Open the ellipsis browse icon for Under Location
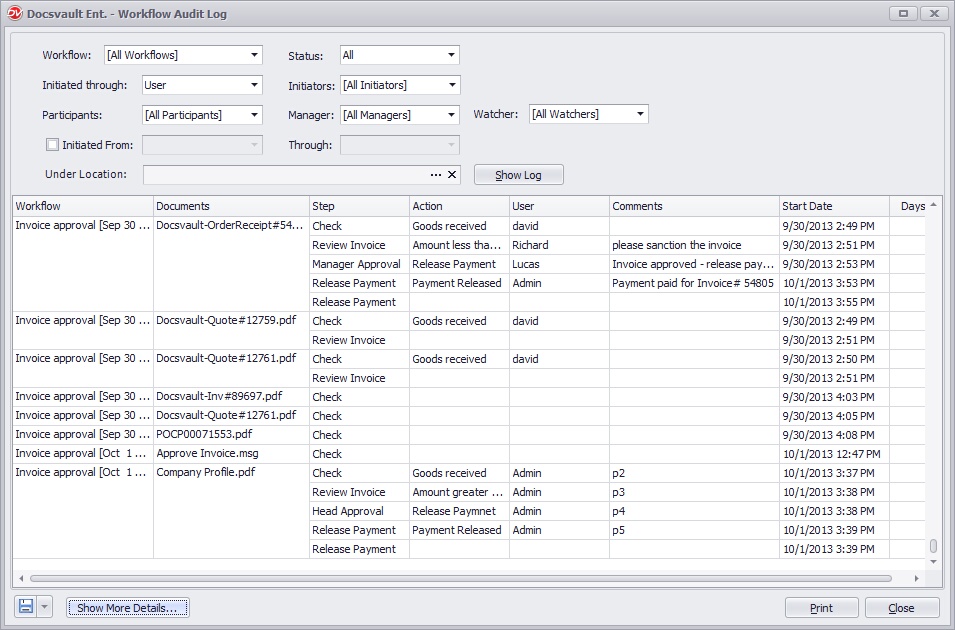Viewport: 955px width, 630px height. (x=434, y=174)
